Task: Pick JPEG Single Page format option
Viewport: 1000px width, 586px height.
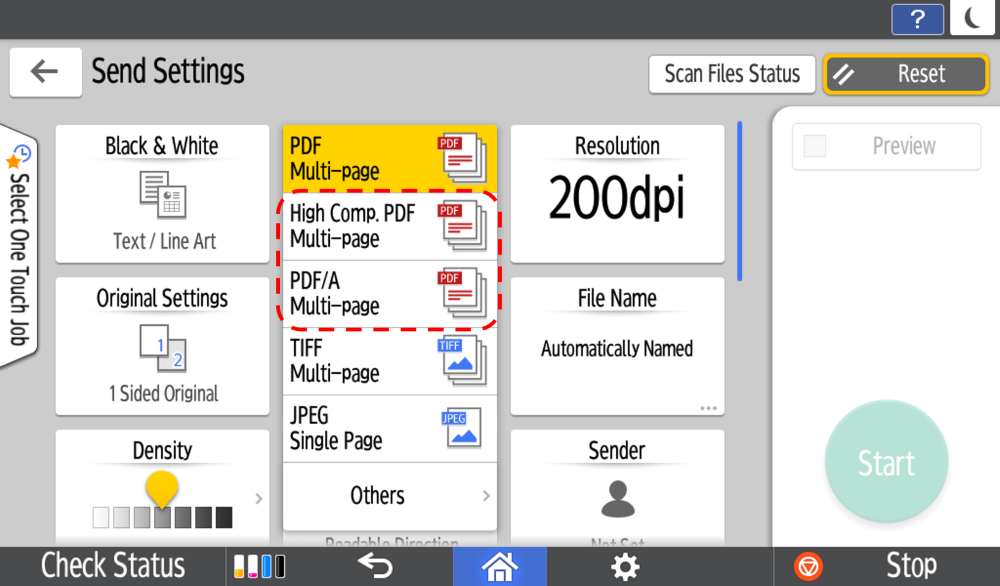Action: (x=389, y=428)
